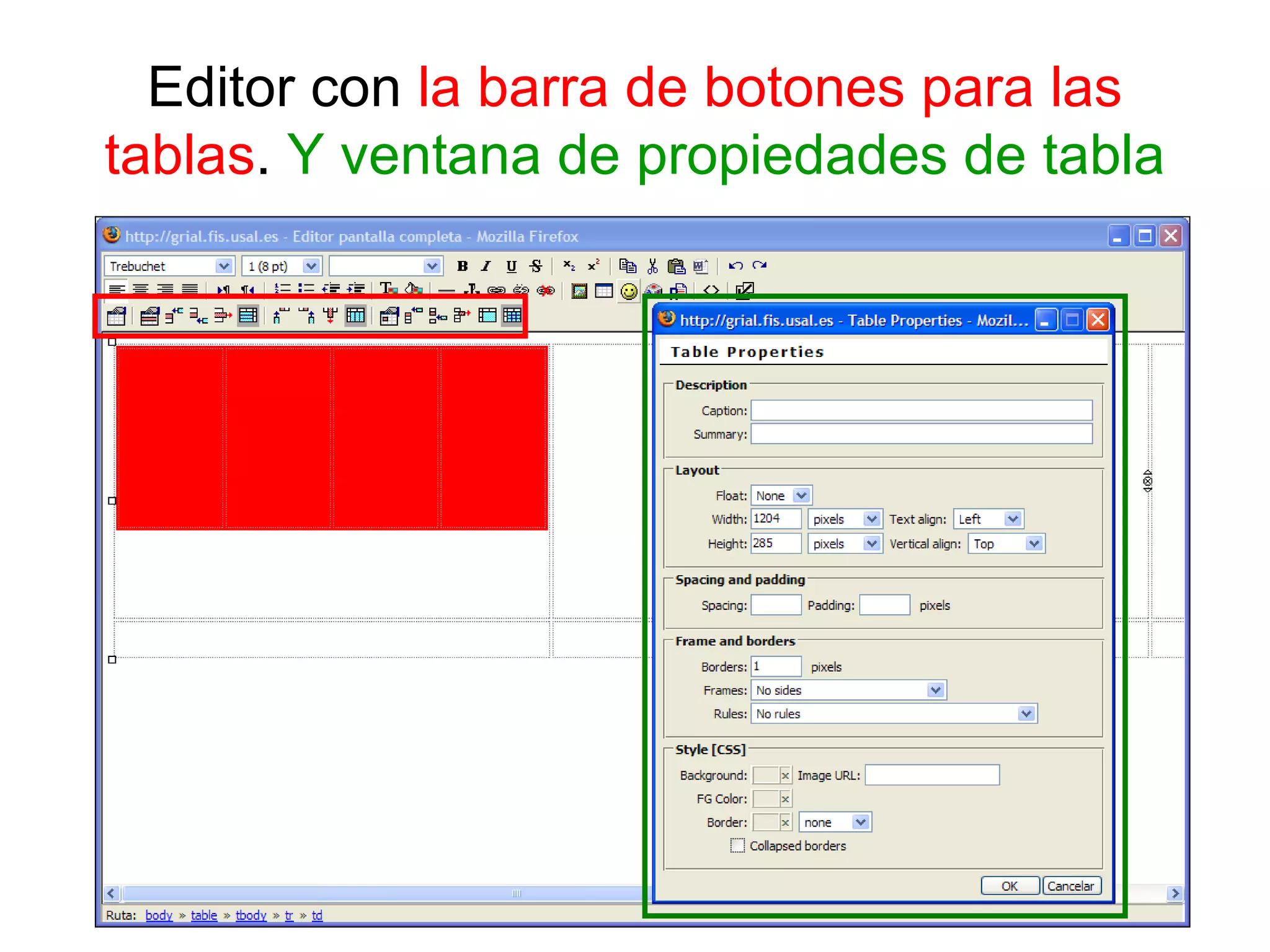The image size is (1270, 952).
Task: Click the body link in the Ruta path
Action: (159, 915)
